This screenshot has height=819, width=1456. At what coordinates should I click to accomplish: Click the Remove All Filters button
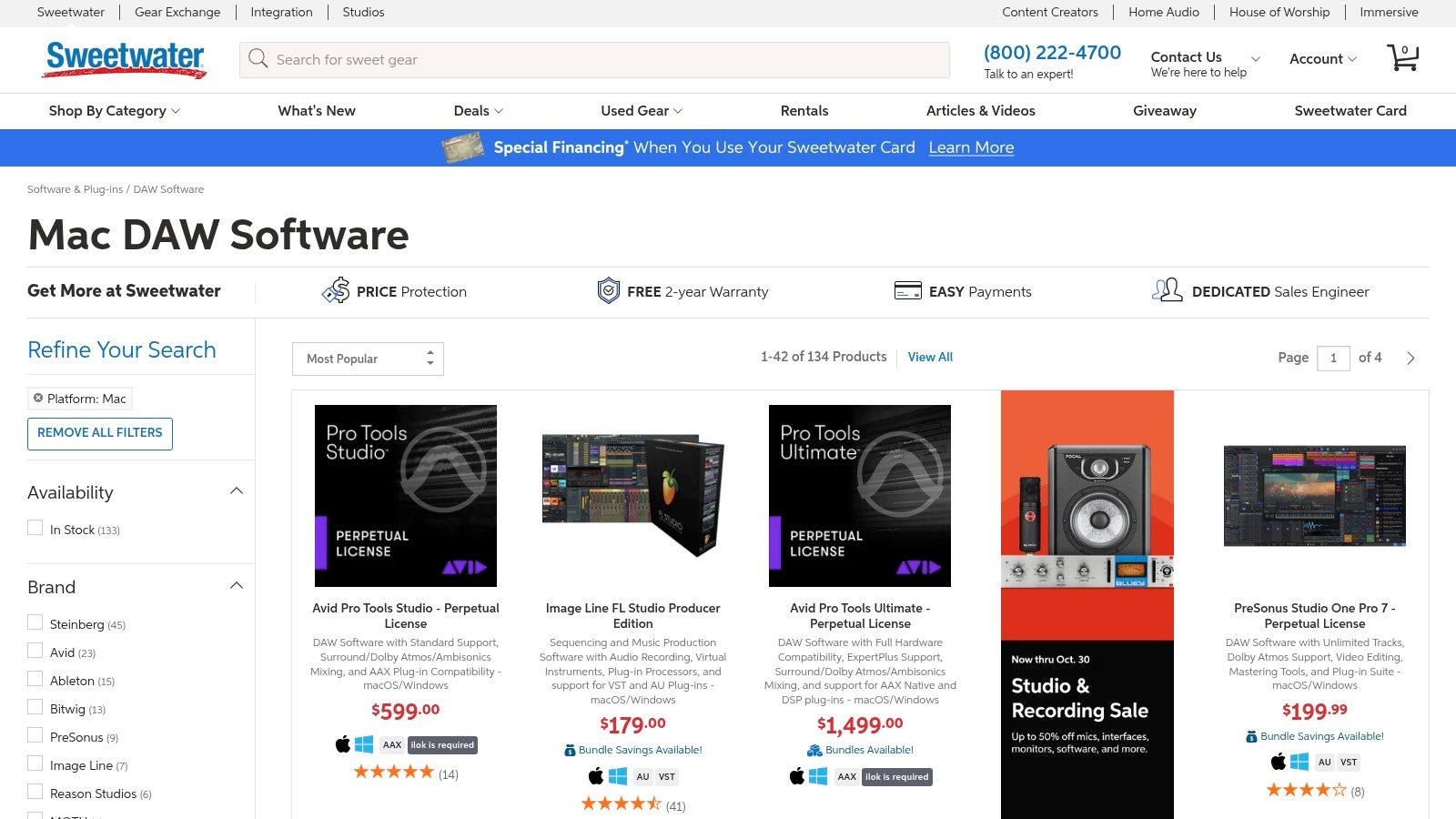(100, 433)
